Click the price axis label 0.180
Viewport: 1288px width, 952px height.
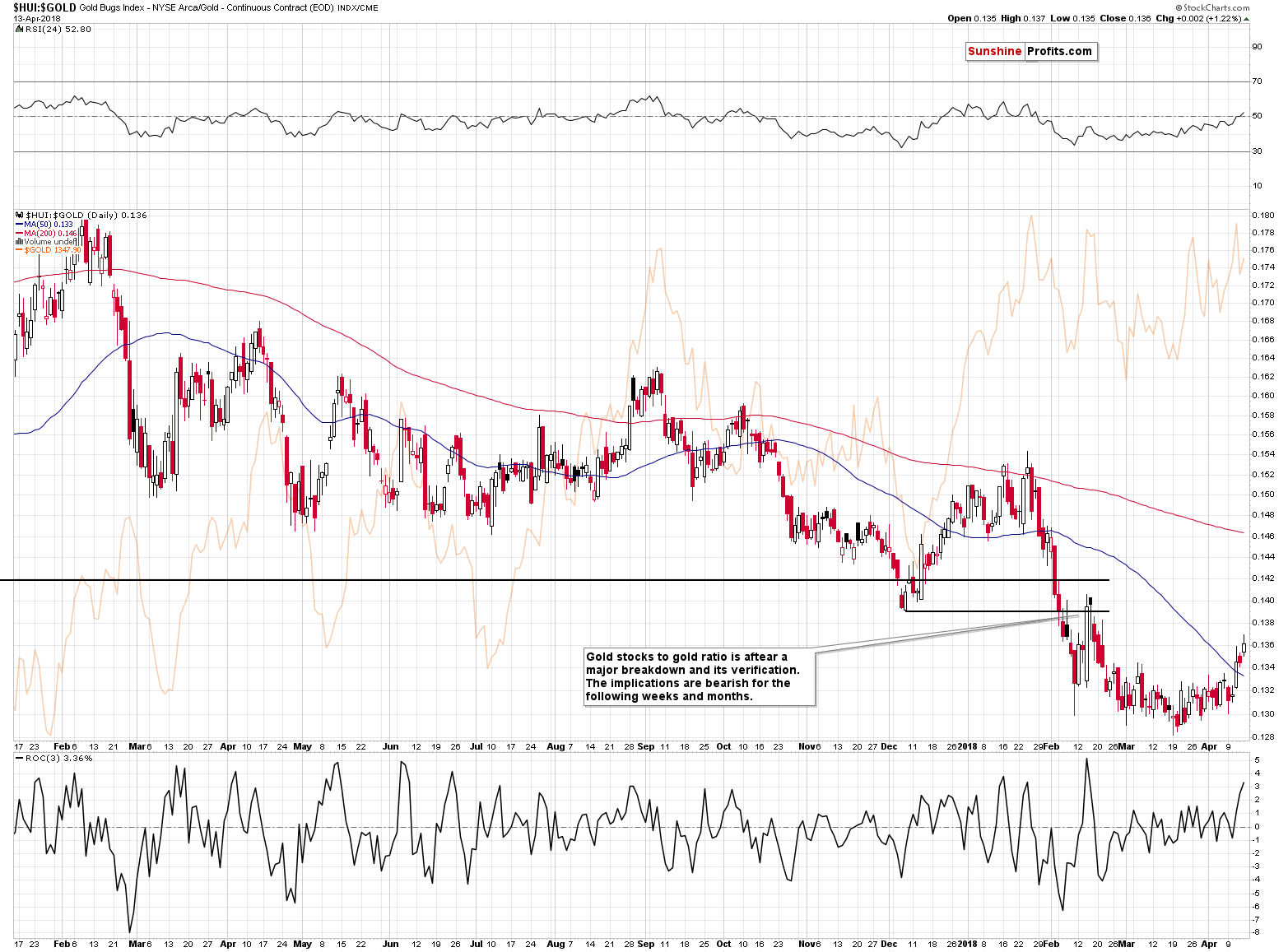pos(1263,215)
